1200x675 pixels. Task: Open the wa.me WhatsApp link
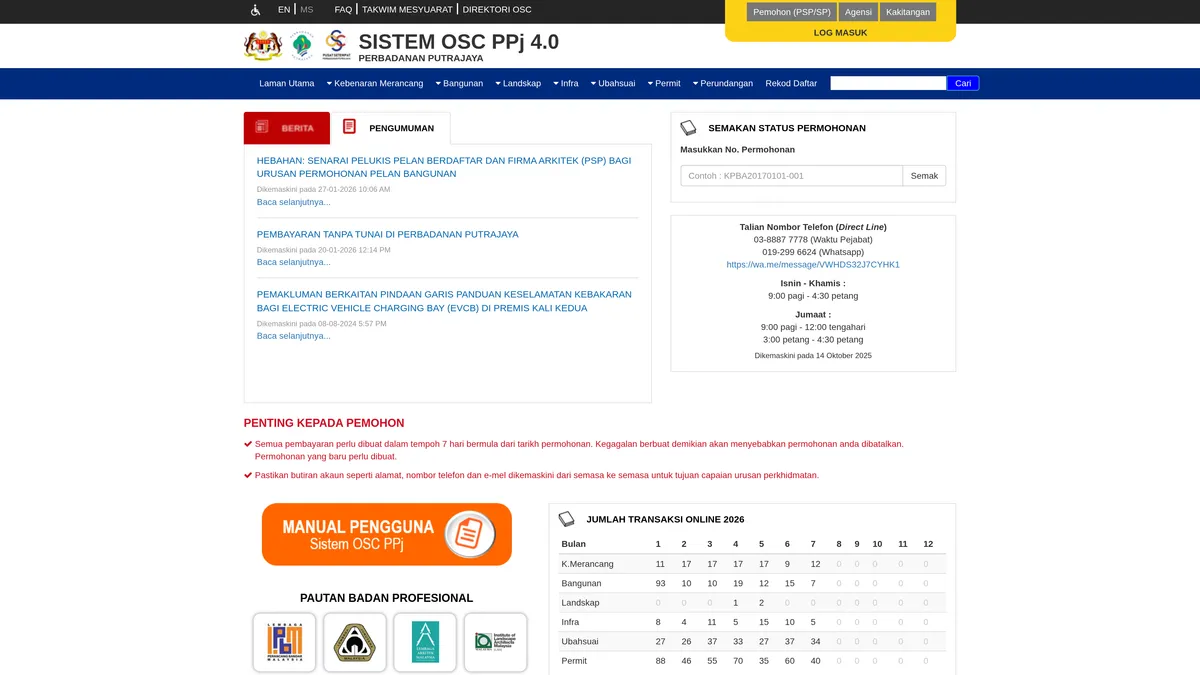tap(813, 265)
